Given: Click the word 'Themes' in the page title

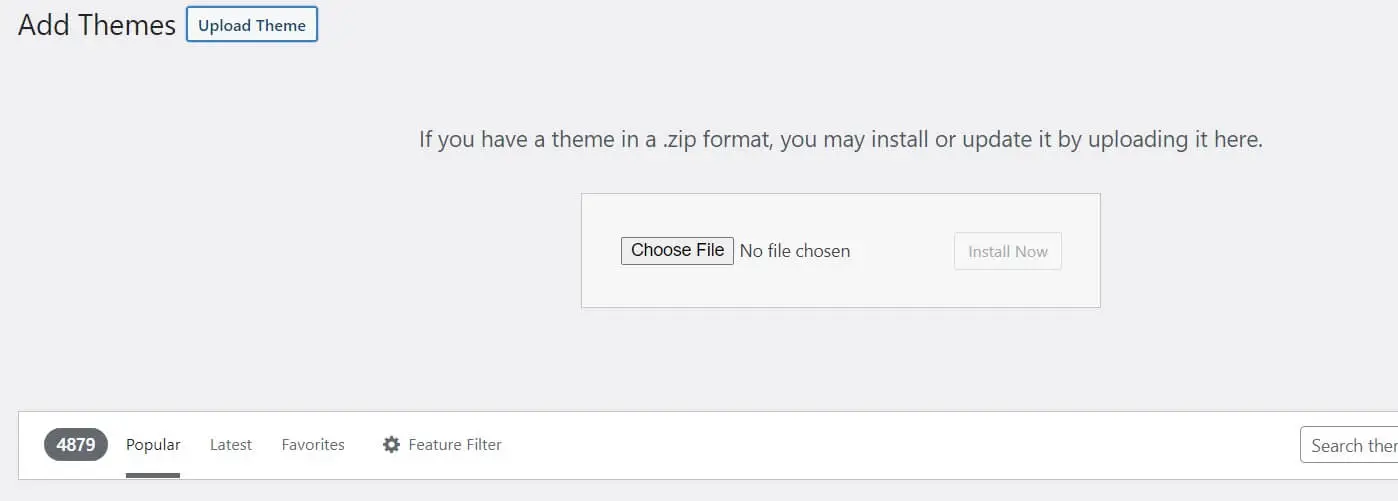Looking at the screenshot, I should tap(125, 25).
